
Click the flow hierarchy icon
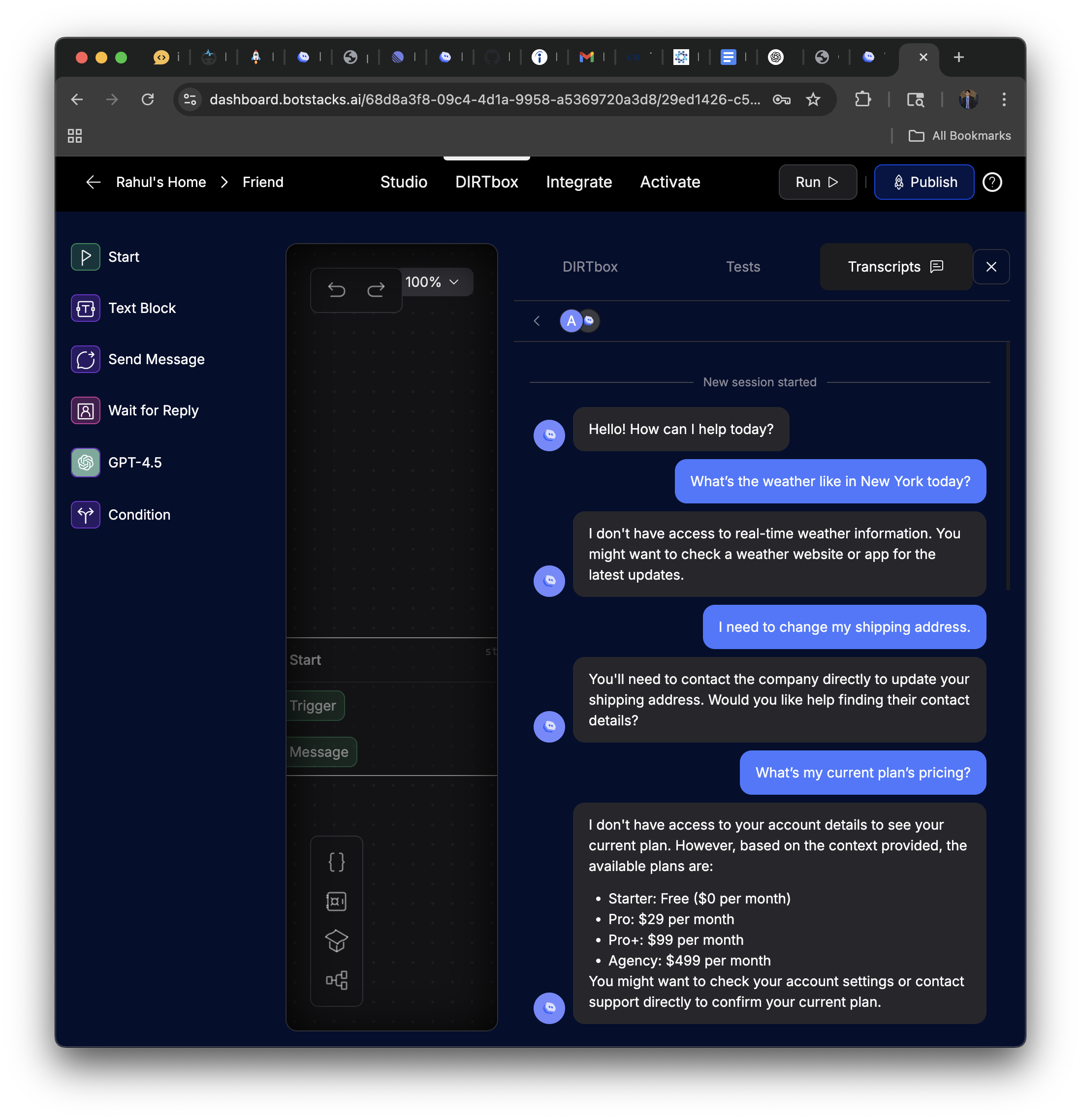point(336,980)
